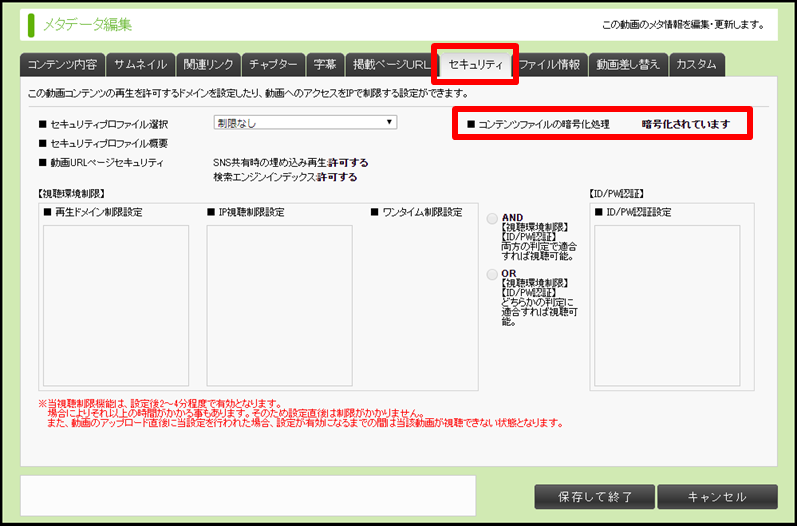Click the ワンタイム制限設定 heading
Image resolution: width=797 pixels, height=526 pixels.
point(421,212)
